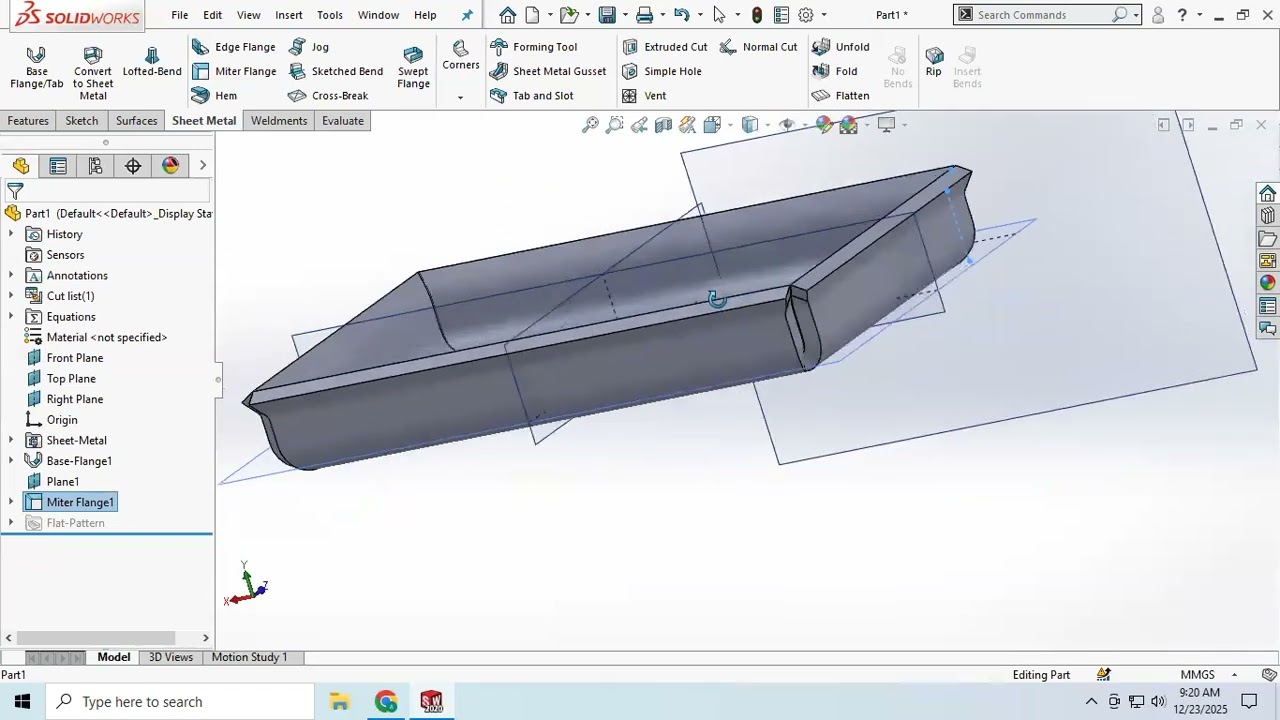Viewport: 1280px width, 720px height.
Task: Choose the Lofted-Bend tool
Action: (x=152, y=62)
